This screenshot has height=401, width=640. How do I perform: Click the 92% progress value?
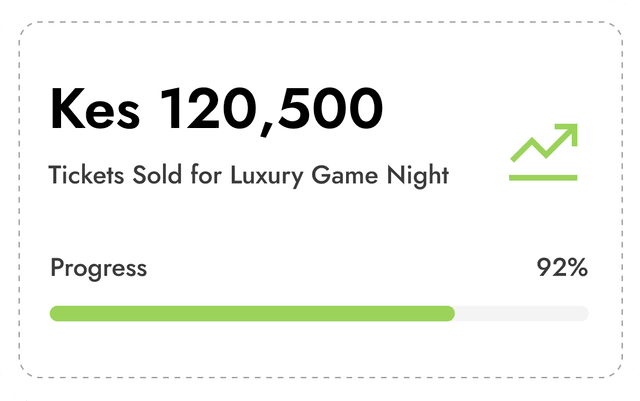(562, 268)
